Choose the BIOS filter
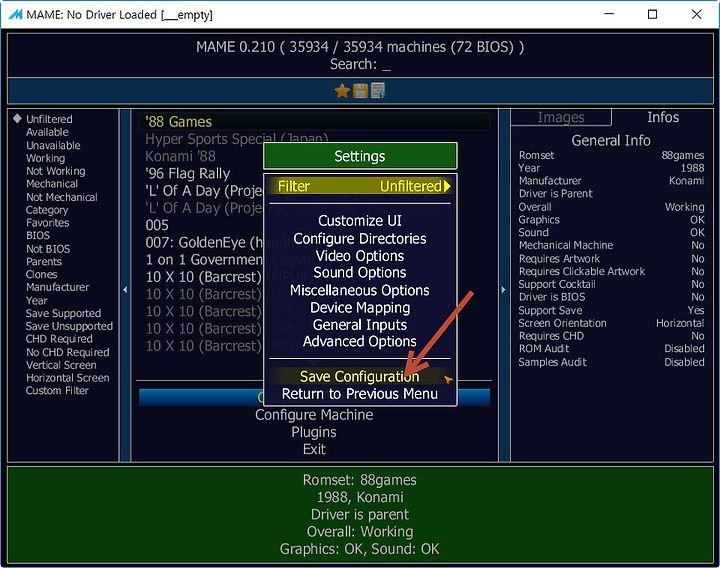 tap(38, 236)
